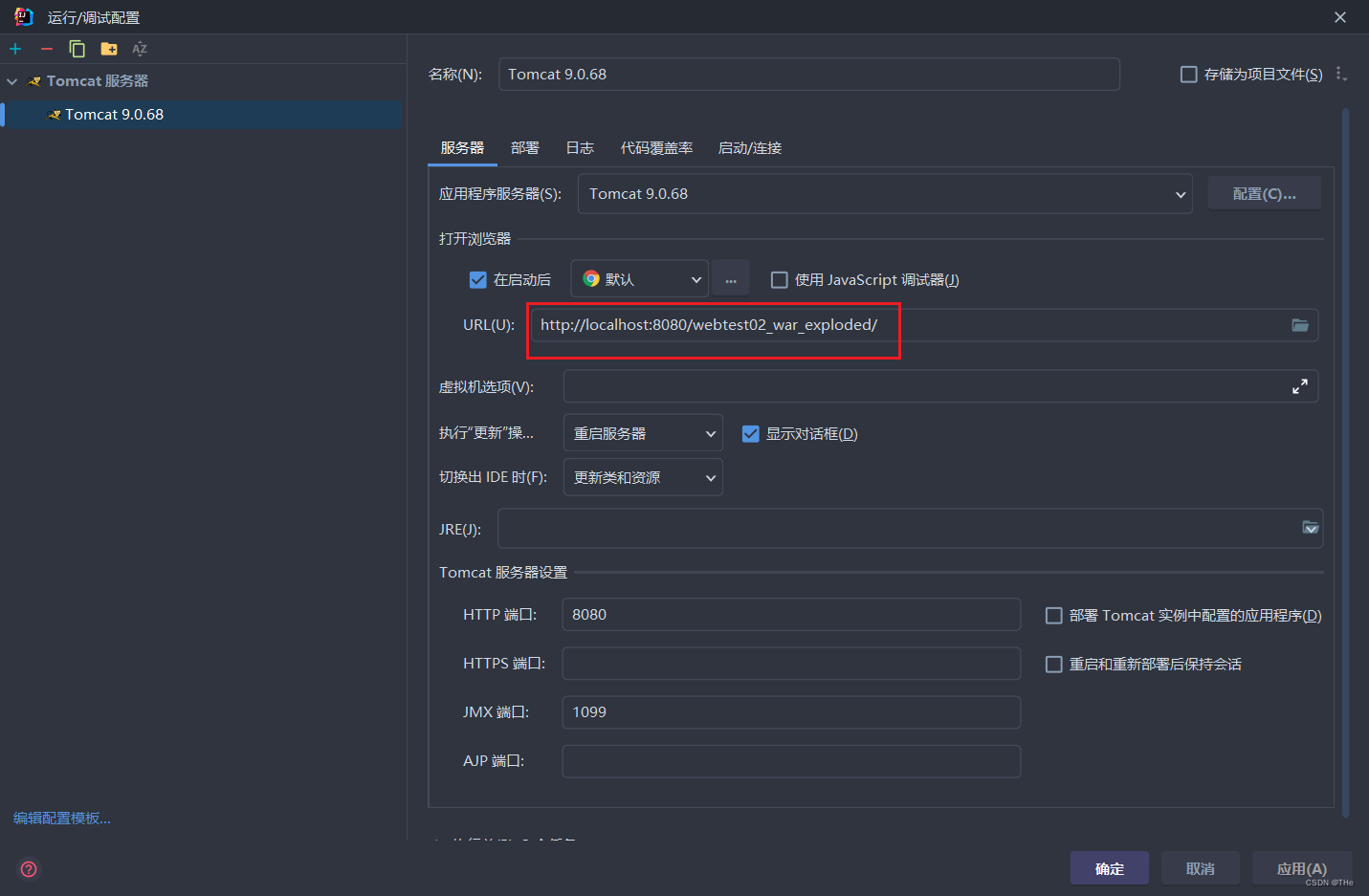Click the OK (确定) button

click(1110, 869)
